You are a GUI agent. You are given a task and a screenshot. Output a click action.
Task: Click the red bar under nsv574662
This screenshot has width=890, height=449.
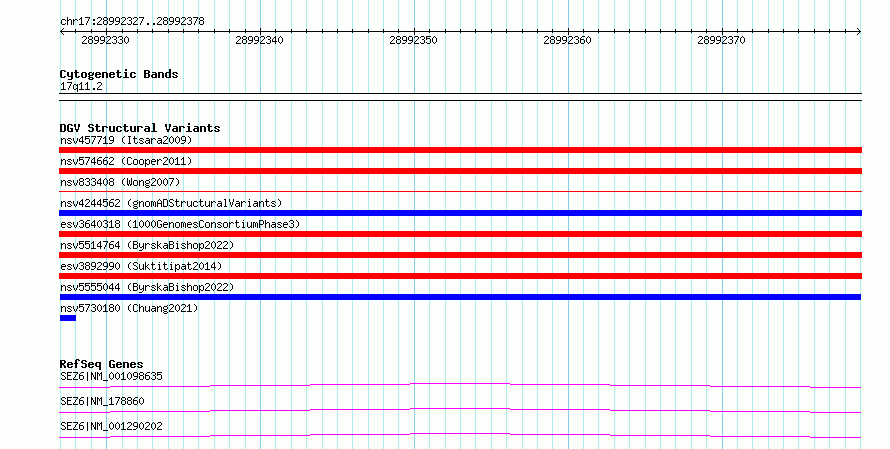tap(460, 171)
